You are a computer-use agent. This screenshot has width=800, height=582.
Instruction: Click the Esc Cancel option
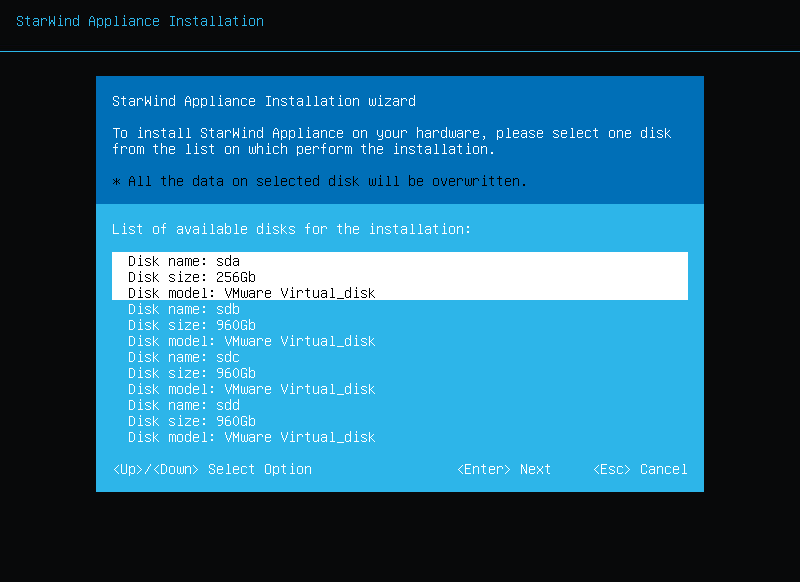click(640, 469)
